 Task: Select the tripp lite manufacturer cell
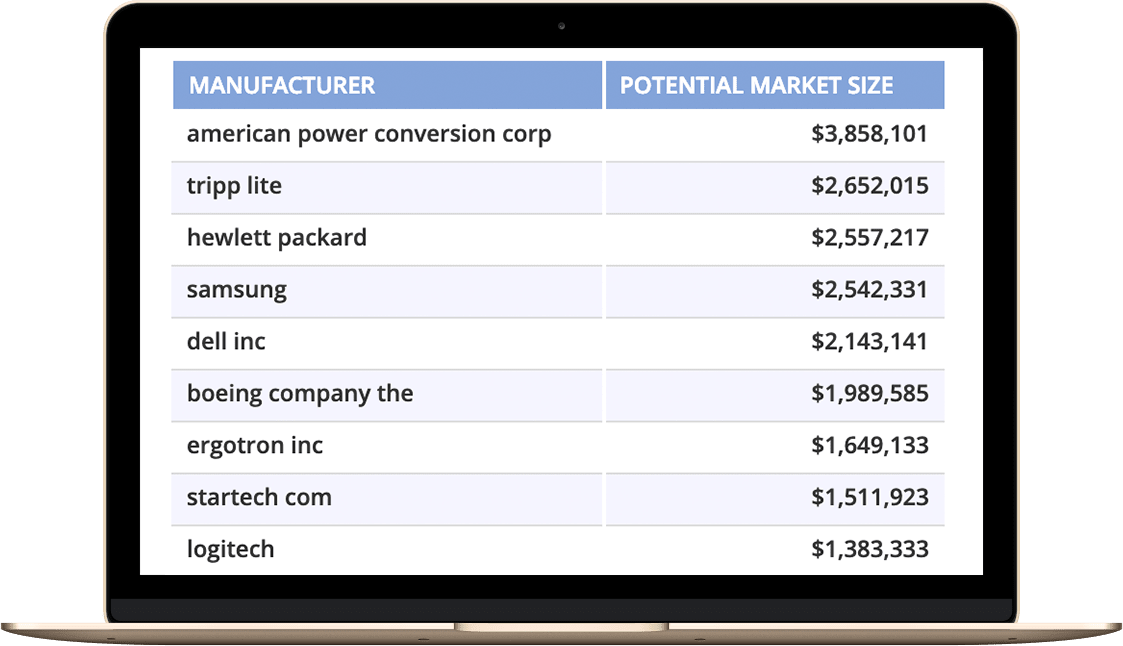pos(387,187)
